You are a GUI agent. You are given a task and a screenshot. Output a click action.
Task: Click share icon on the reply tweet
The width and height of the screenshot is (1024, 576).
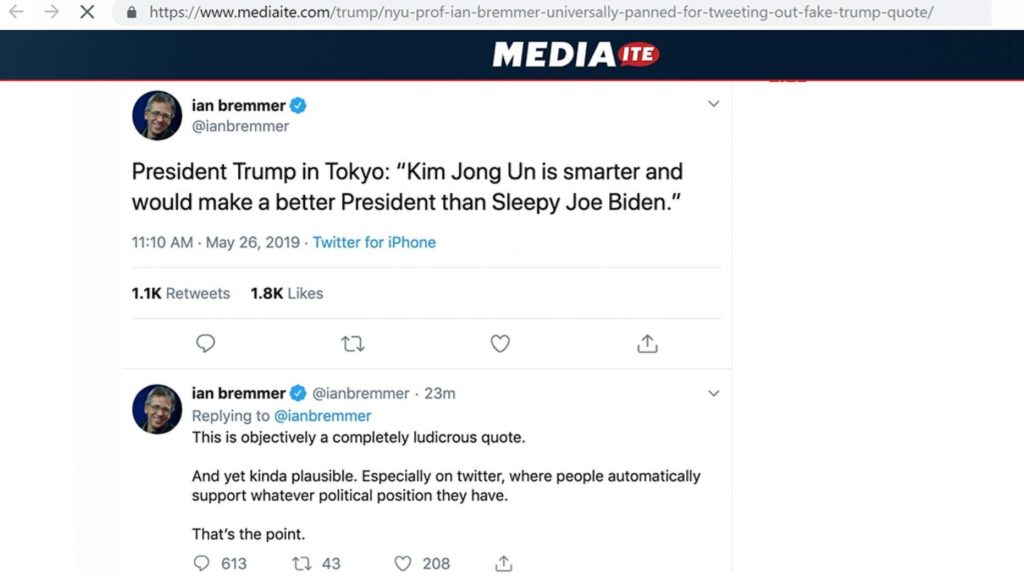pos(504,563)
